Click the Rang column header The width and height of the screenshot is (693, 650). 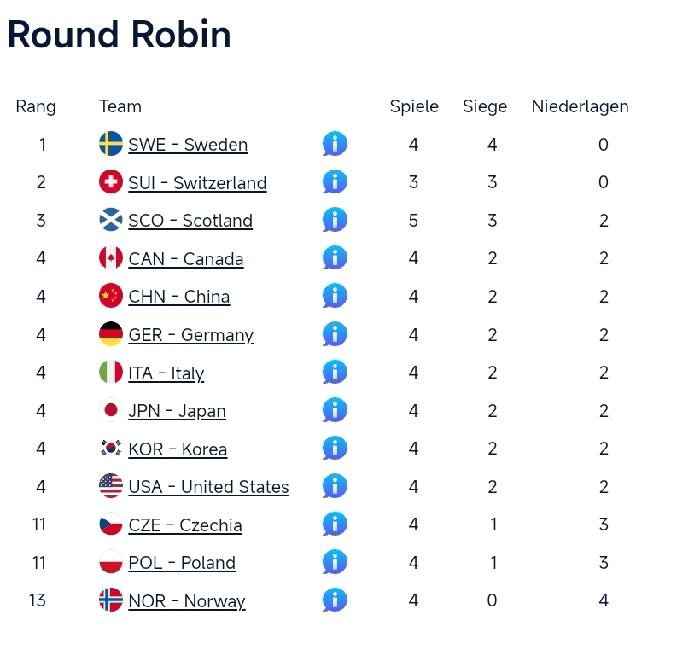tap(36, 106)
